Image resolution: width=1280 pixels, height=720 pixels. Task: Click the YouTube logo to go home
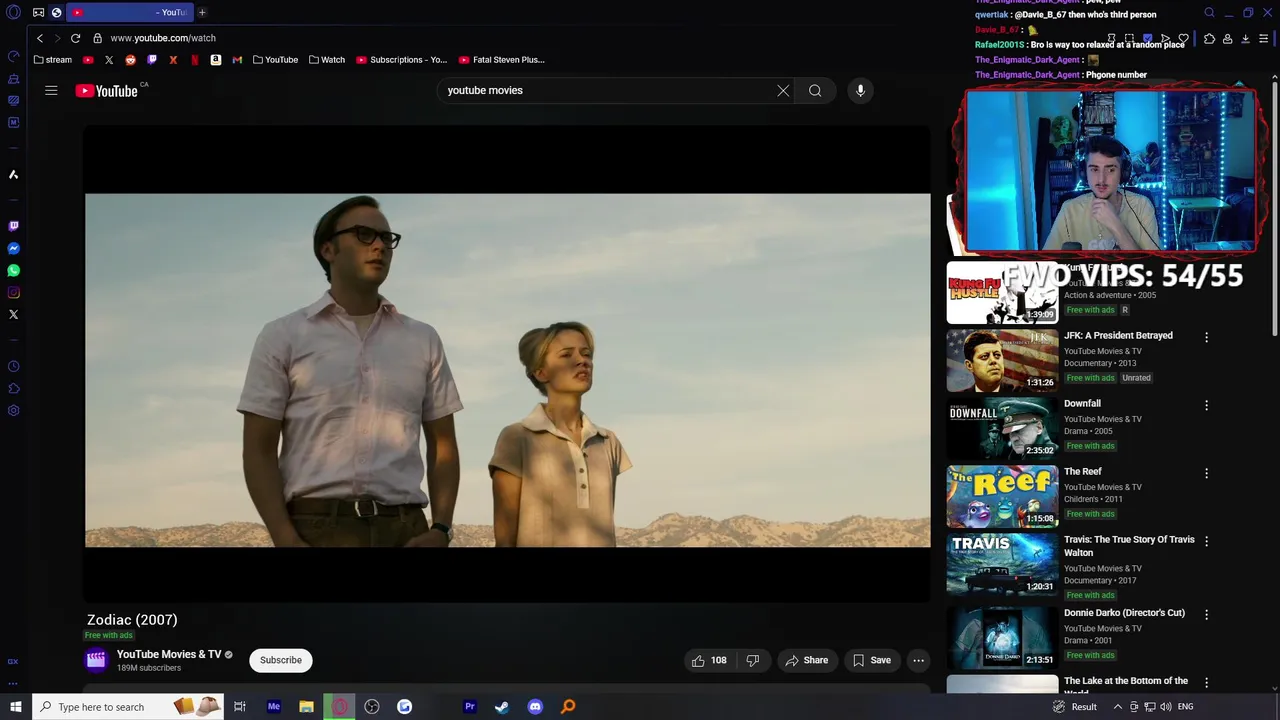[x=106, y=91]
